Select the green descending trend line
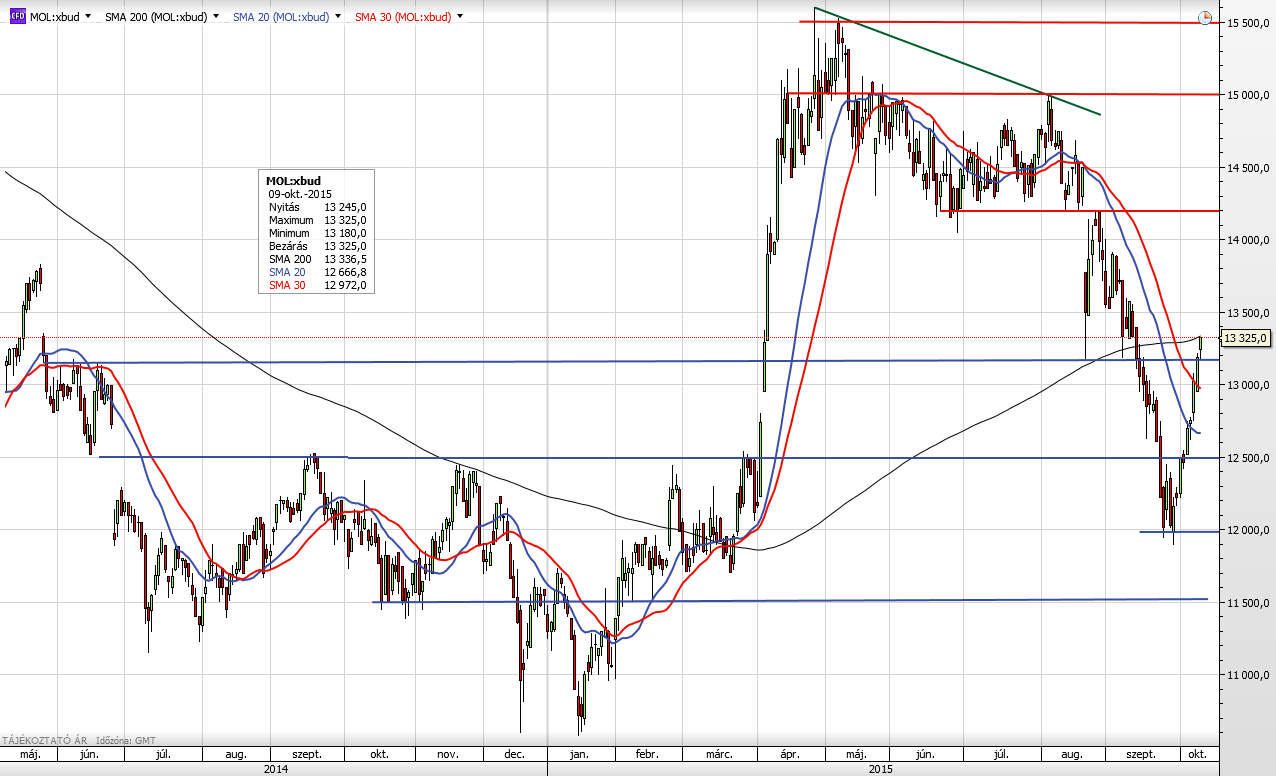The width and height of the screenshot is (1276, 776). pos(957,61)
